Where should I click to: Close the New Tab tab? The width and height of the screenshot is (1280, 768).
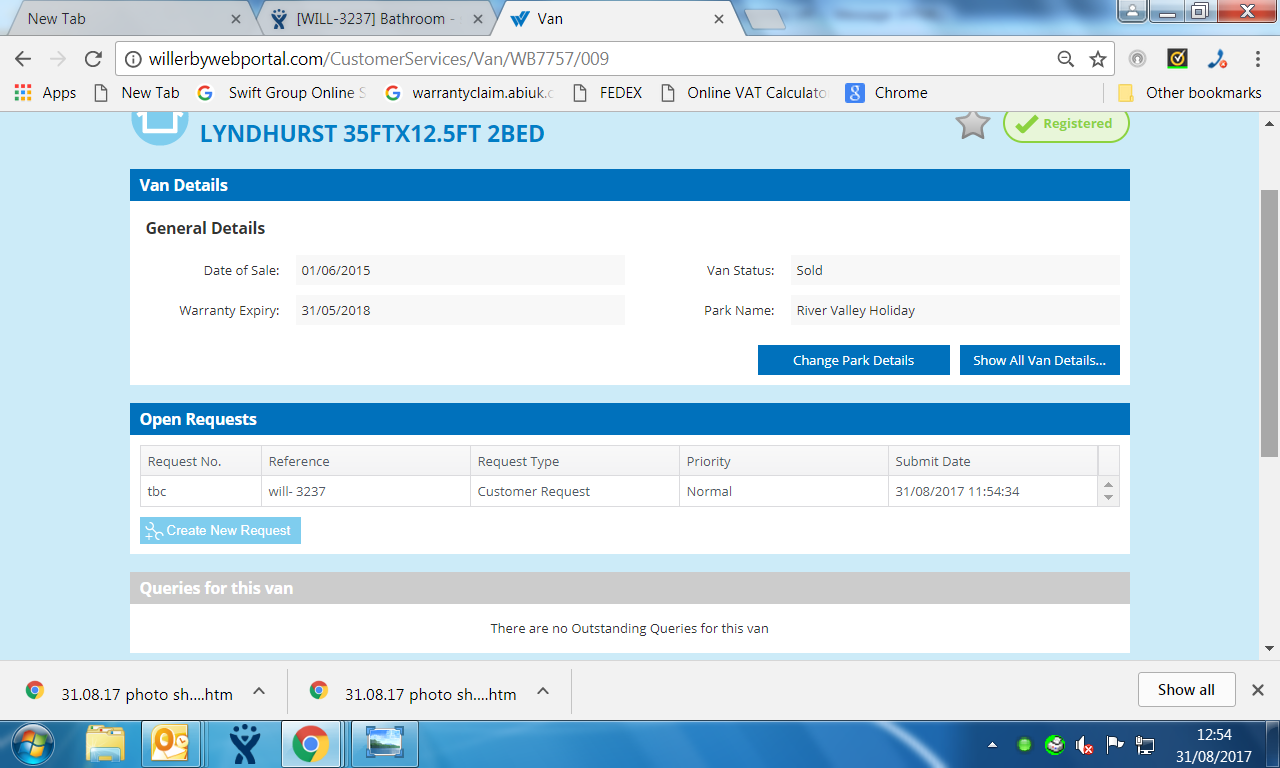pyautogui.click(x=236, y=19)
